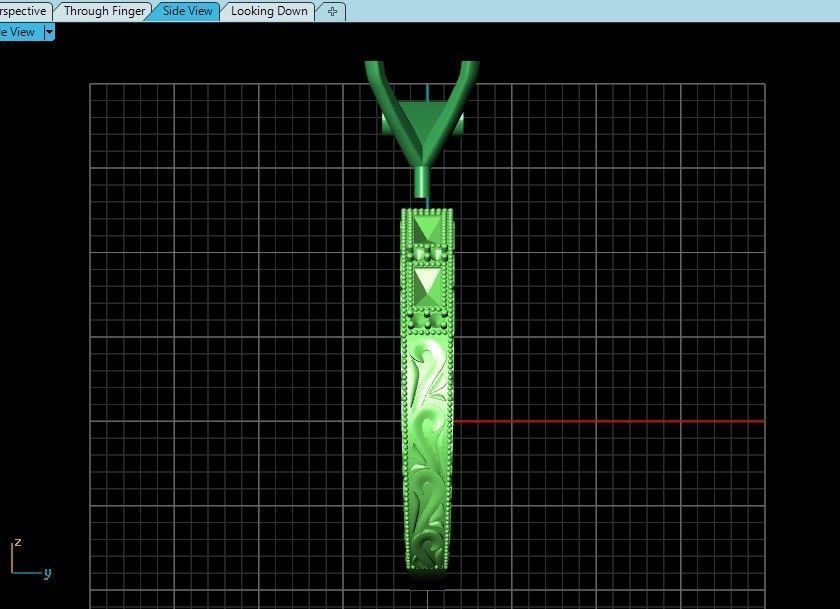Open the Through Finger view tab
Viewport: 840px width, 609px height.
(104, 11)
